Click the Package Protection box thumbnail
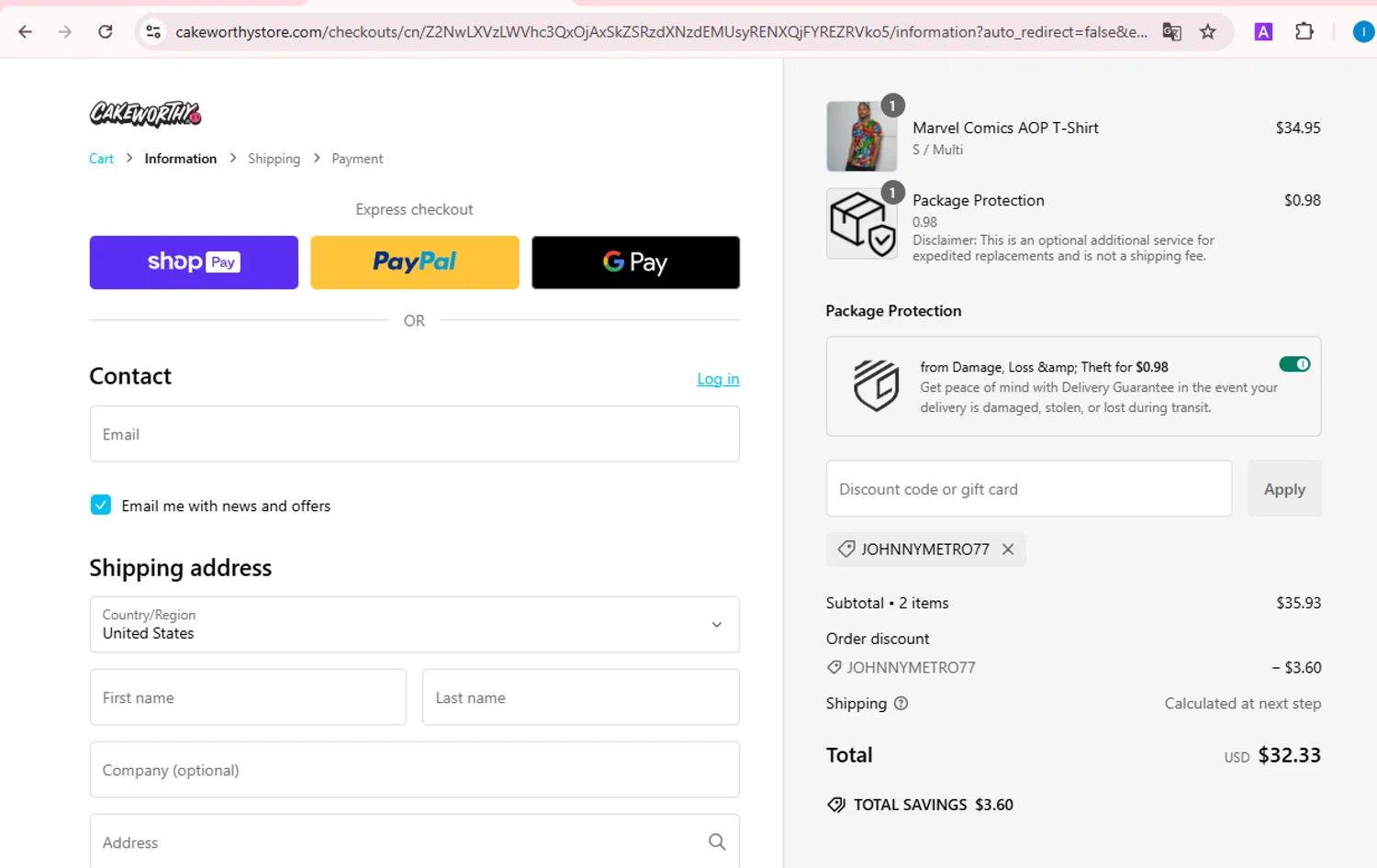 [861, 224]
